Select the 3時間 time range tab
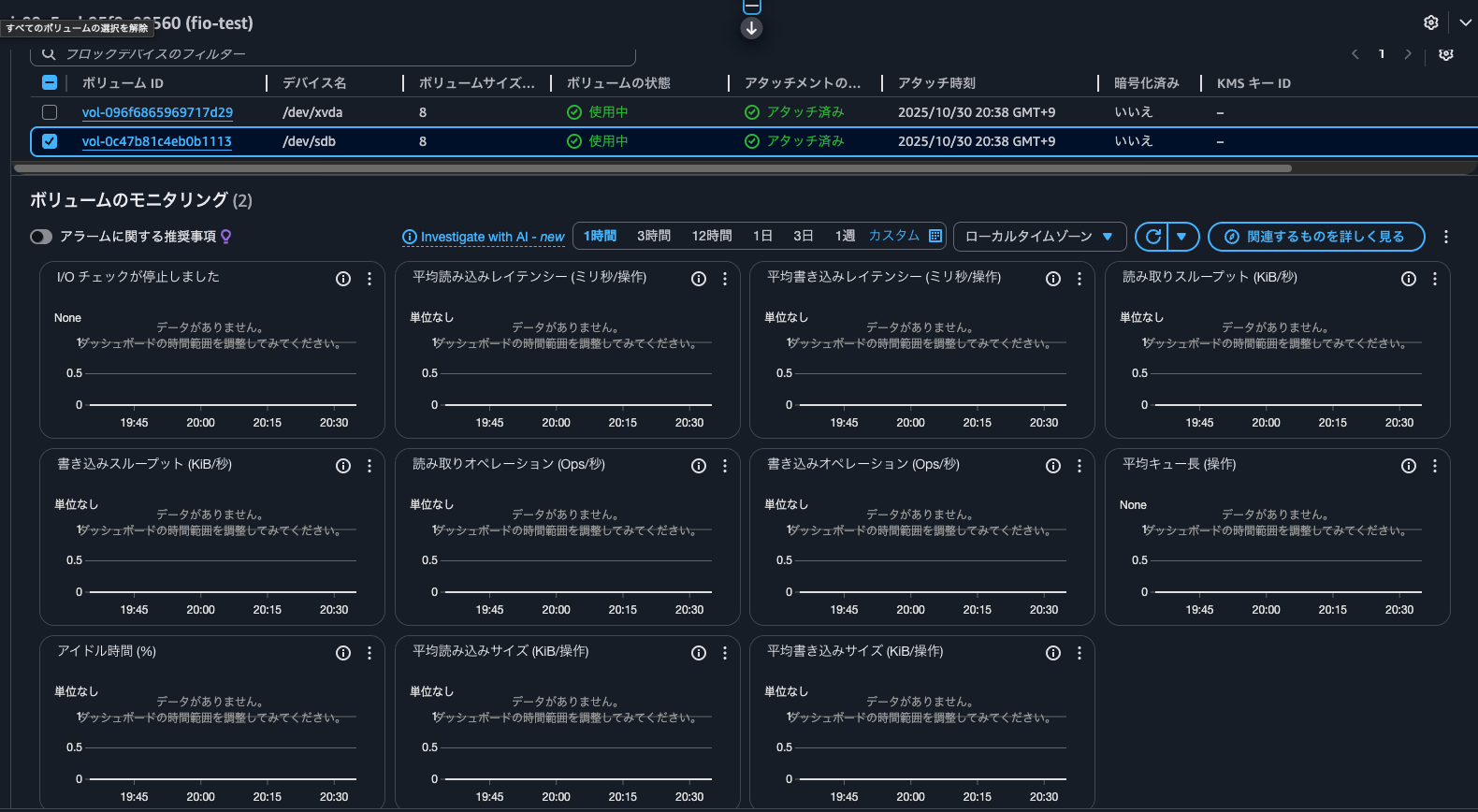Image resolution: width=1478 pixels, height=812 pixels. (654, 236)
